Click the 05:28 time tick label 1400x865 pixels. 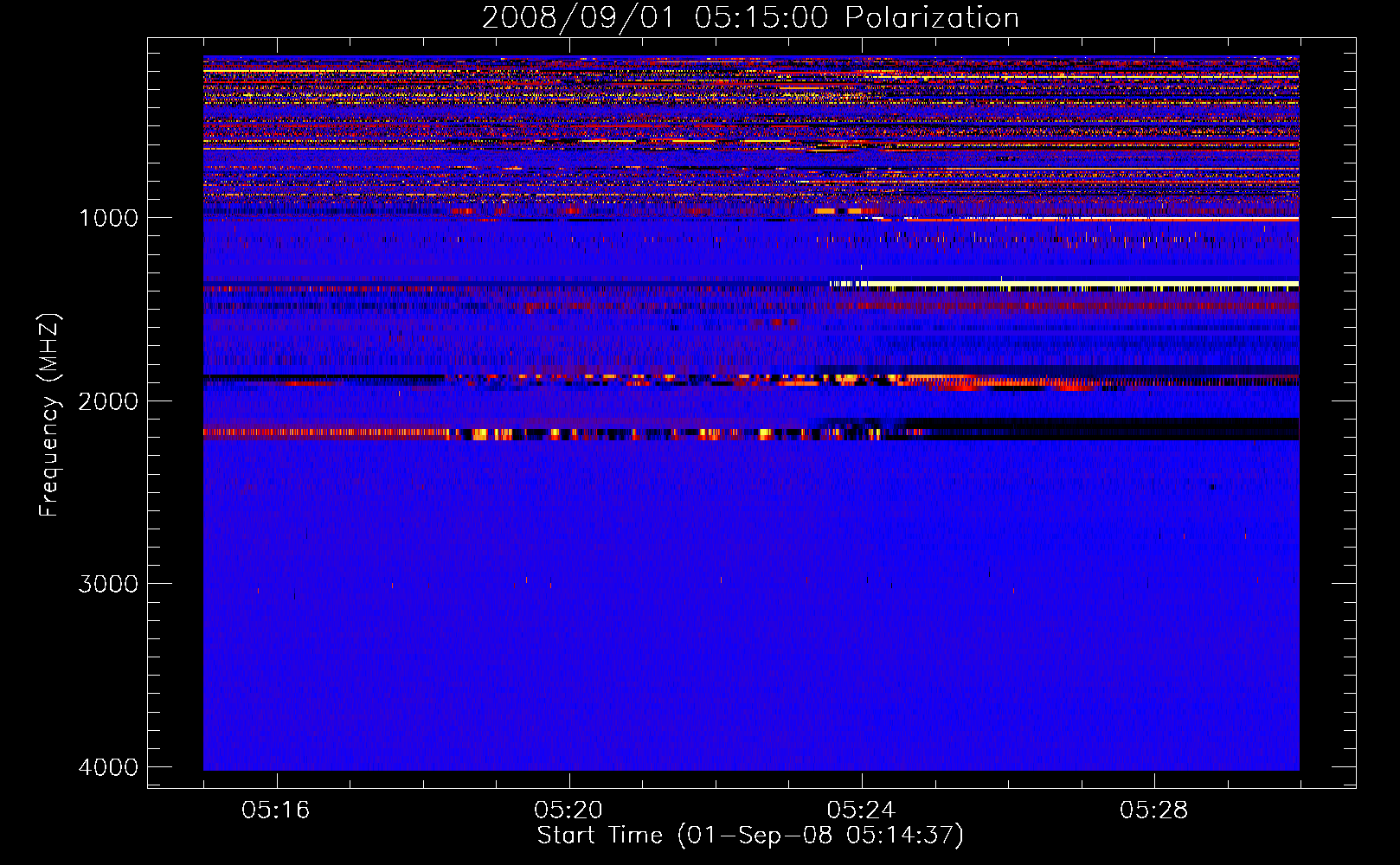click(x=1153, y=811)
